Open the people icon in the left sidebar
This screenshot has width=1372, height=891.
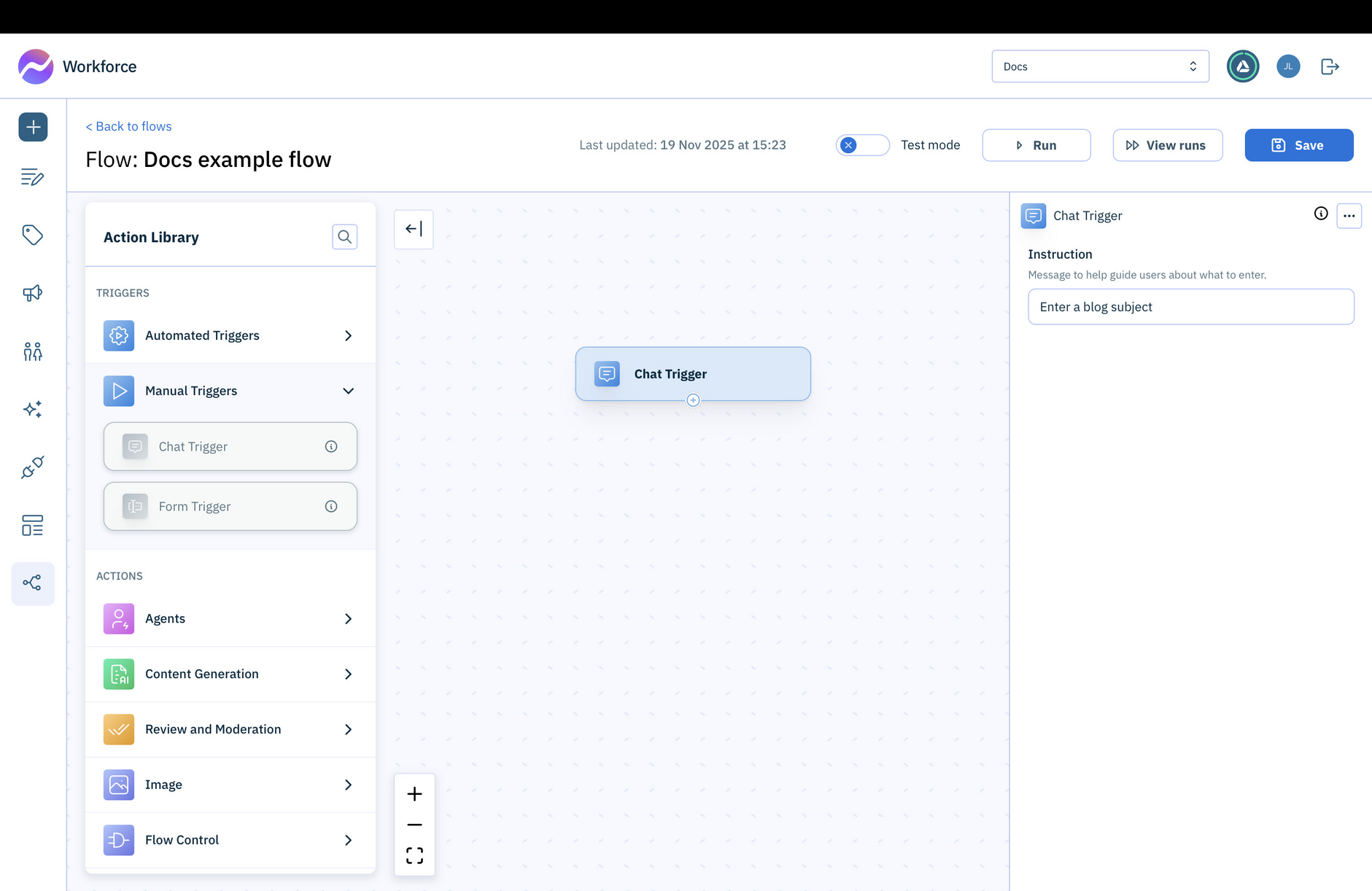pyautogui.click(x=32, y=351)
